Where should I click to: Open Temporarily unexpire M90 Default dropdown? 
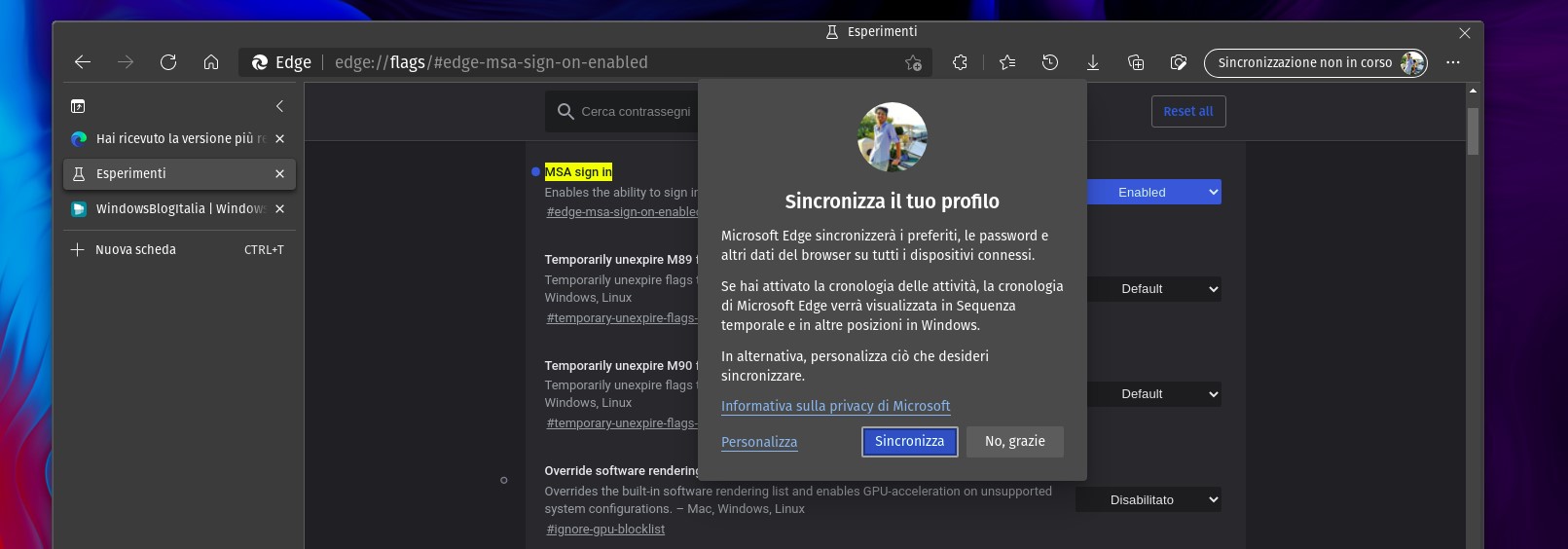tap(1153, 393)
